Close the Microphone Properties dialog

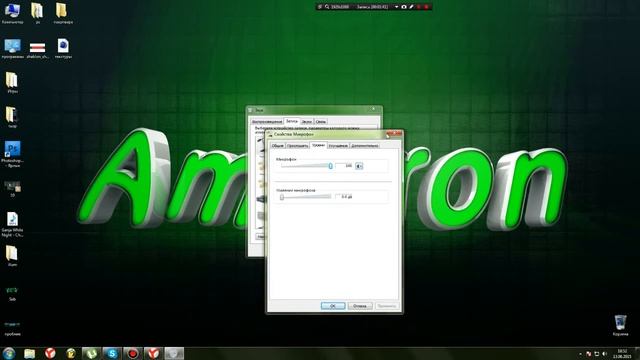[394, 133]
